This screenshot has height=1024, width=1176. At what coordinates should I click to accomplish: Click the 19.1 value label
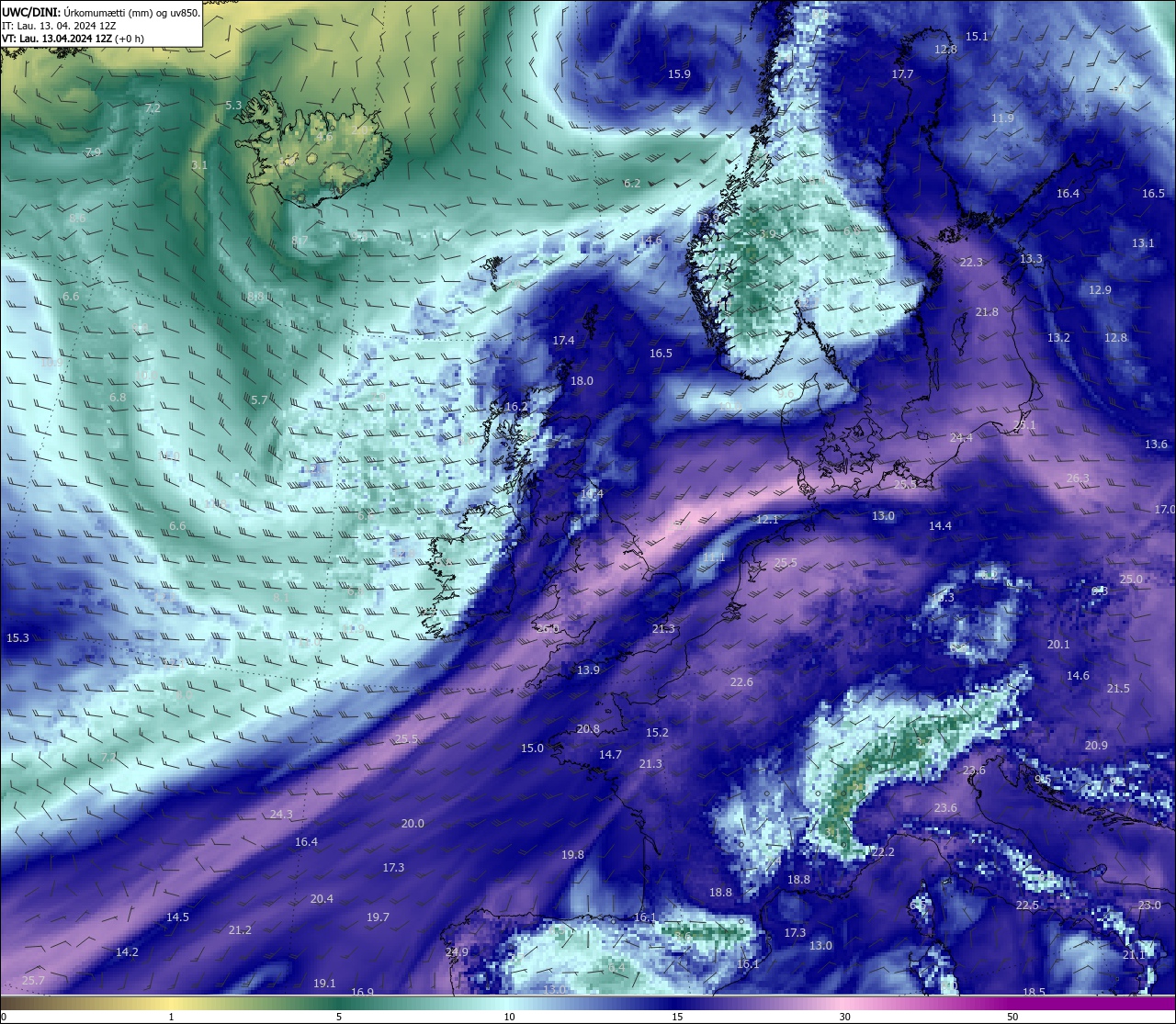click(324, 984)
